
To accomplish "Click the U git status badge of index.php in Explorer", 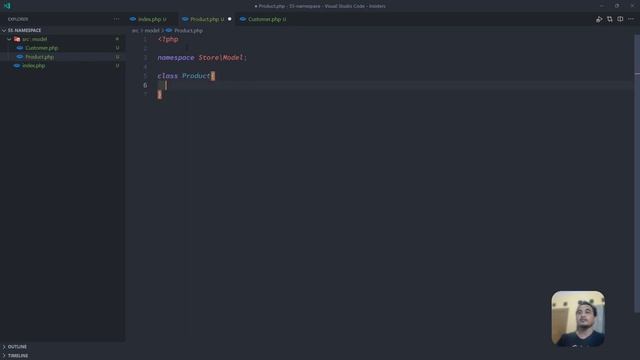I will pos(118,66).
